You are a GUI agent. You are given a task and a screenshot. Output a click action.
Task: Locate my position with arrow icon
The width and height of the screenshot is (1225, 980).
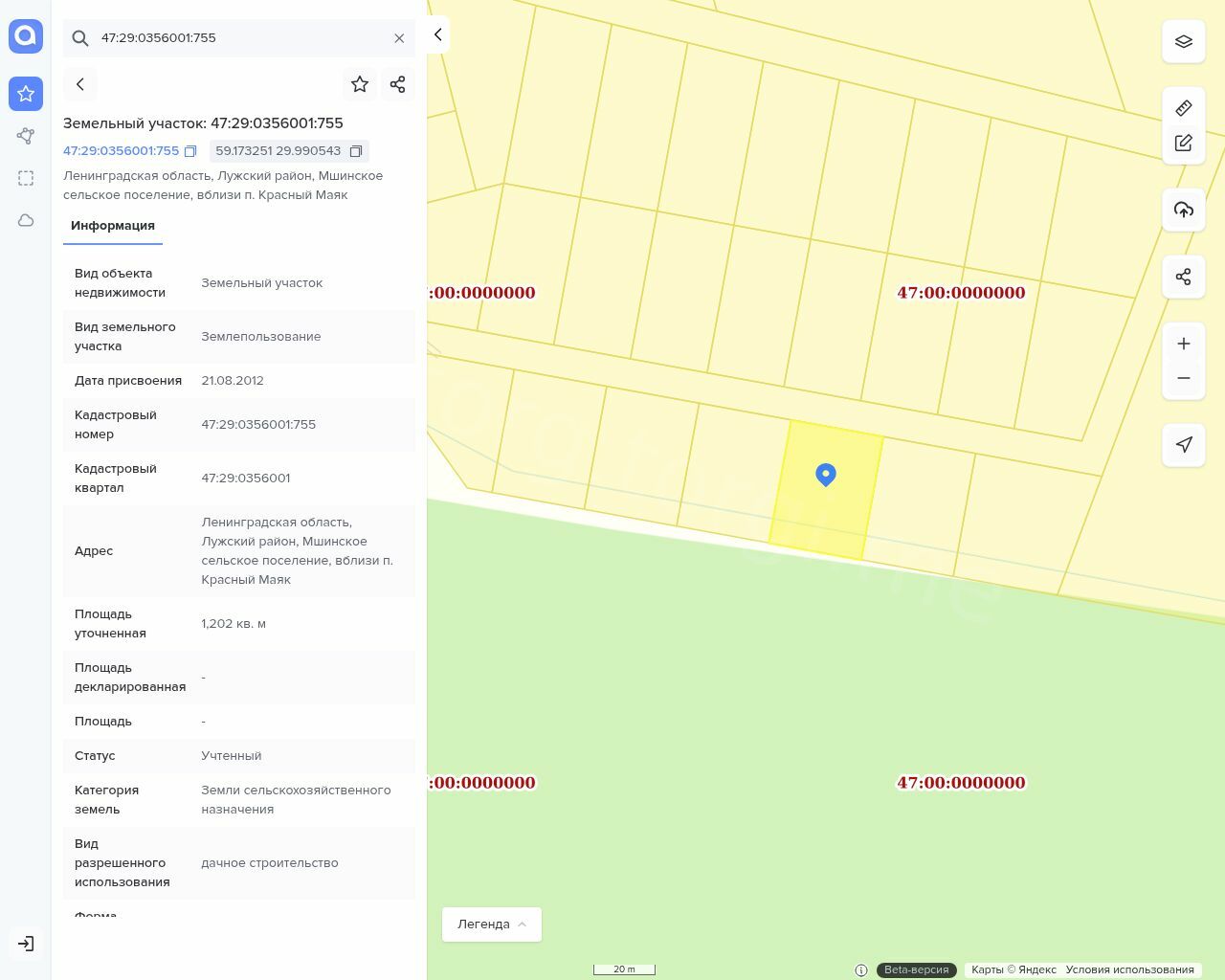click(1184, 445)
